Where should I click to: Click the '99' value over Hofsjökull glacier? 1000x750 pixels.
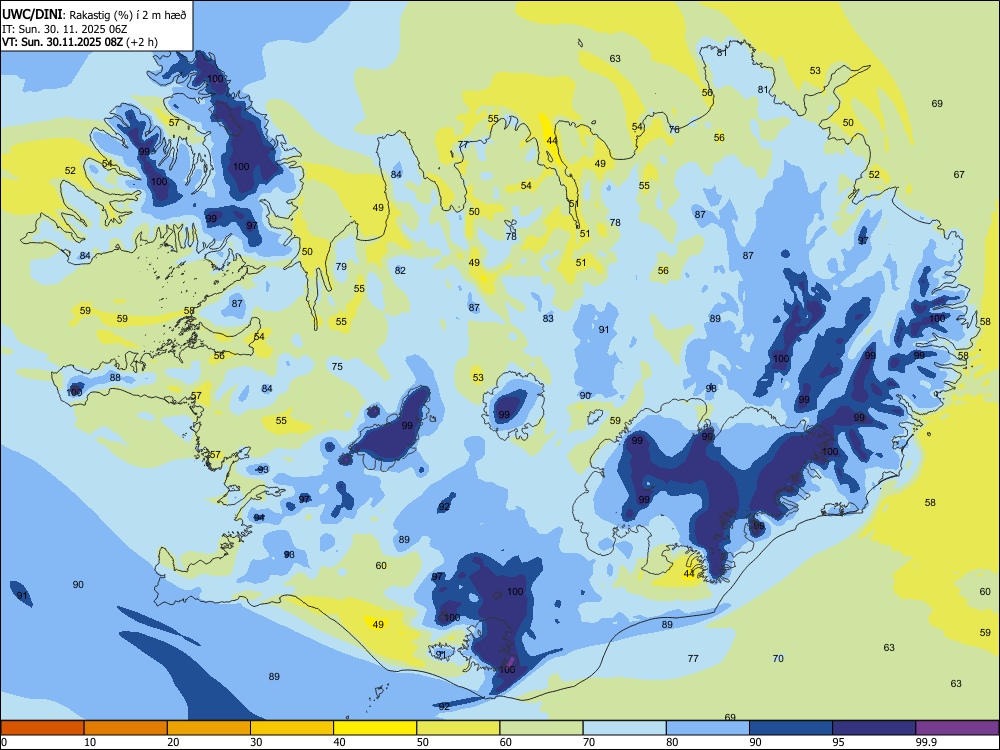pyautogui.click(x=504, y=415)
